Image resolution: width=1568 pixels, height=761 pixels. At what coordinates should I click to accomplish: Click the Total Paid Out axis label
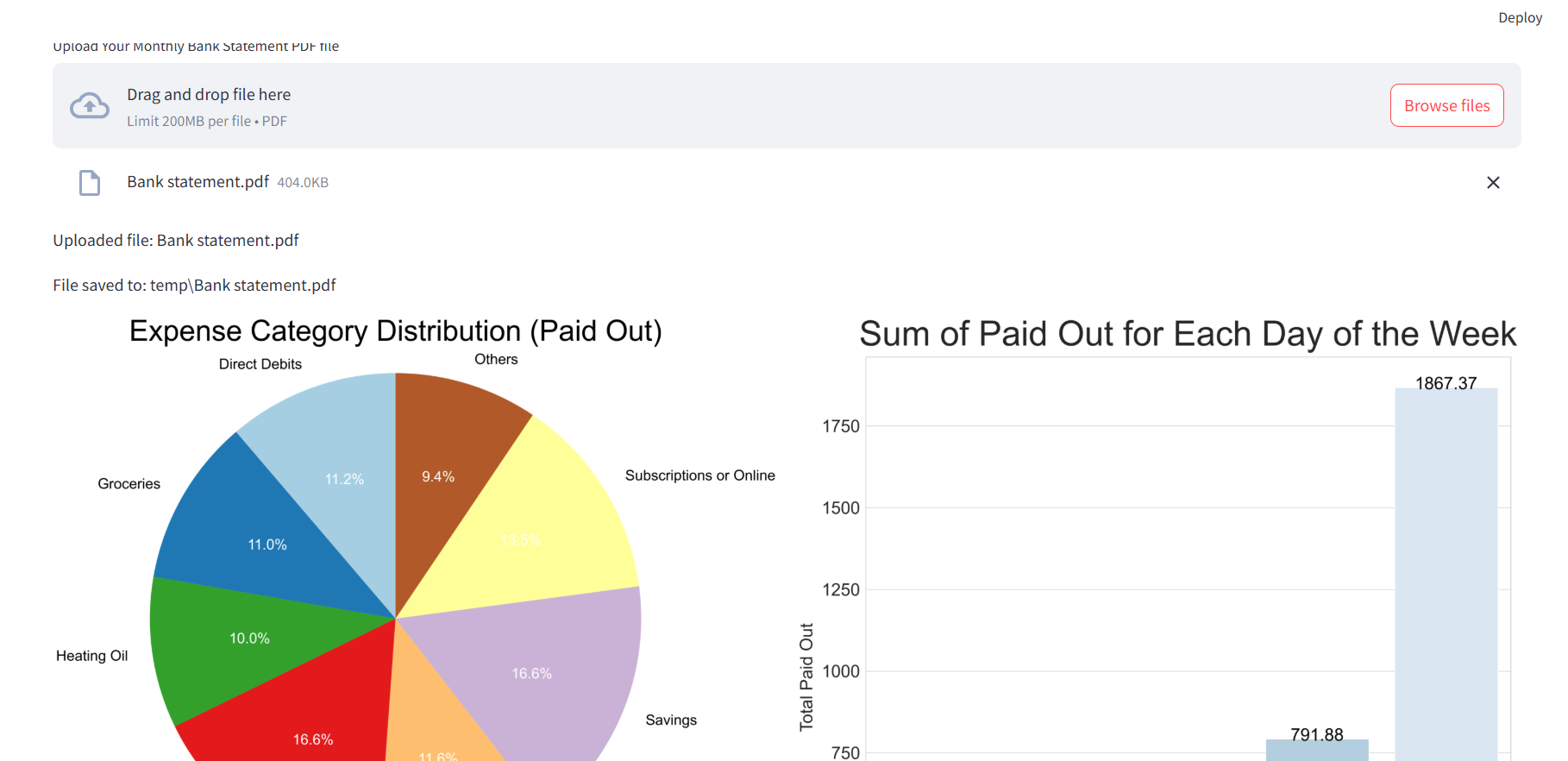pyautogui.click(x=806, y=673)
